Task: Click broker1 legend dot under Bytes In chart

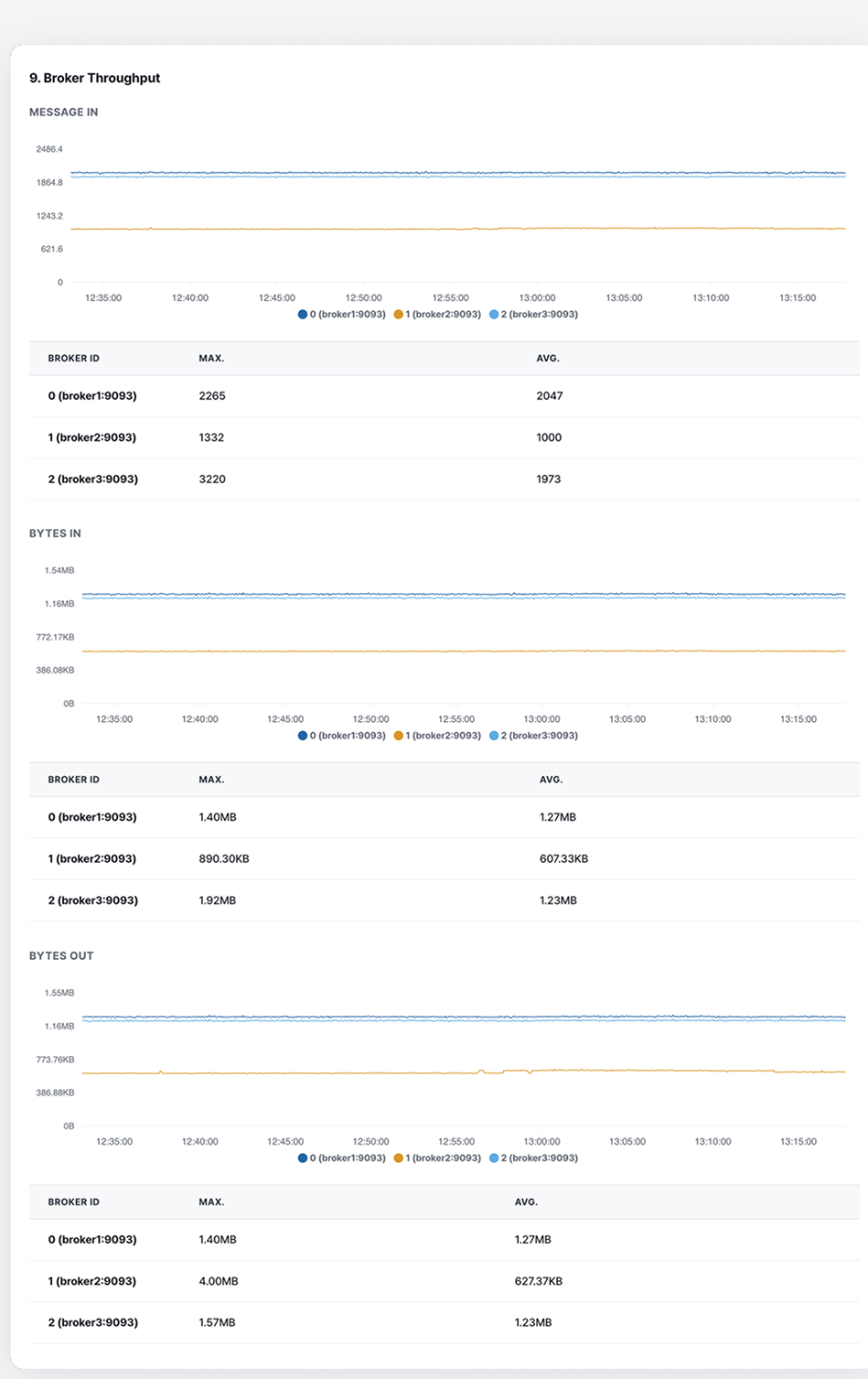Action: (303, 736)
